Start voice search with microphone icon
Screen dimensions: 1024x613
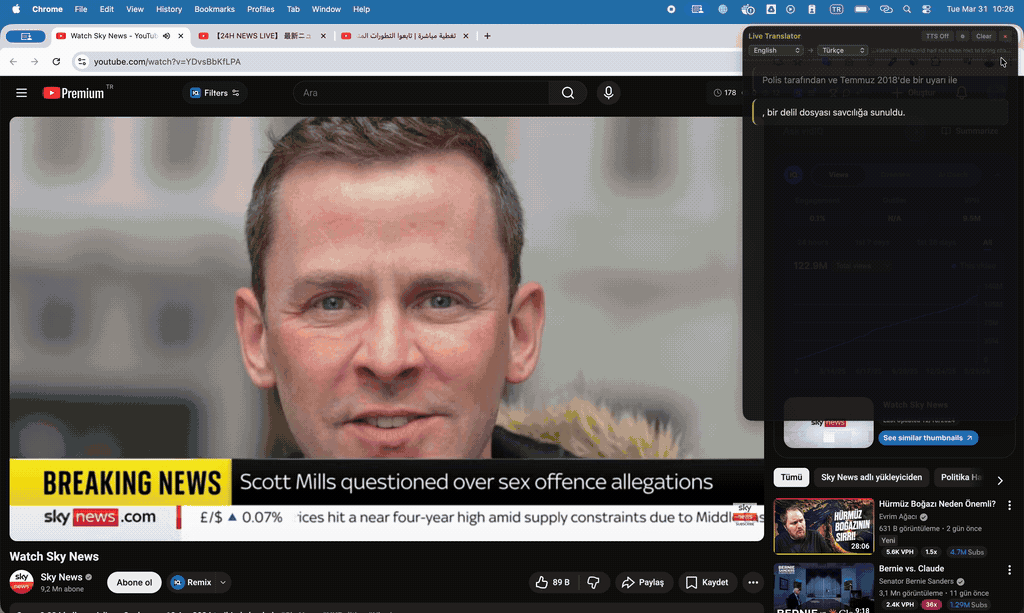coord(608,93)
